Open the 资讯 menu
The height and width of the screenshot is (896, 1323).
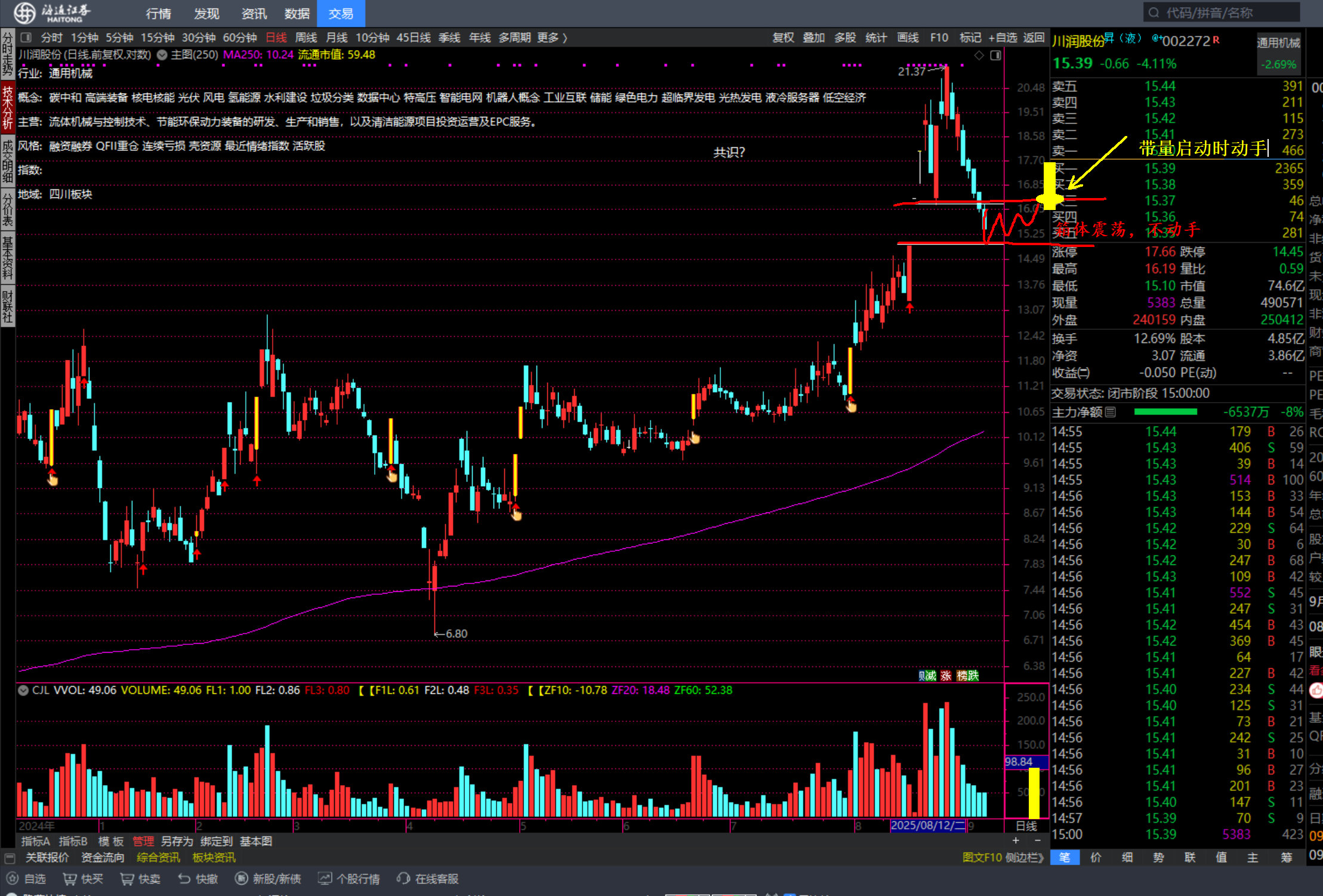[254, 14]
